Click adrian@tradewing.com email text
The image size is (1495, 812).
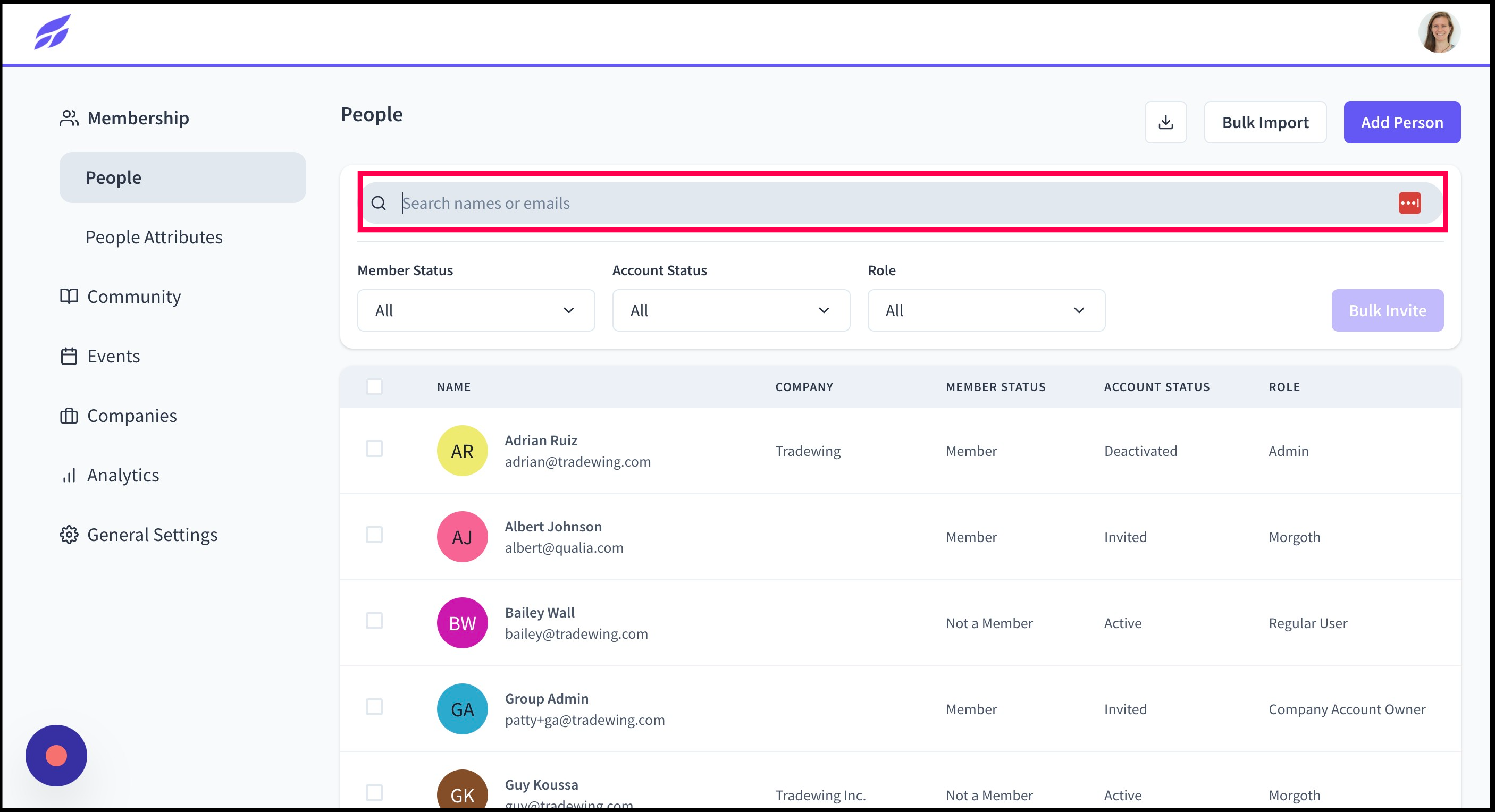[x=578, y=462]
